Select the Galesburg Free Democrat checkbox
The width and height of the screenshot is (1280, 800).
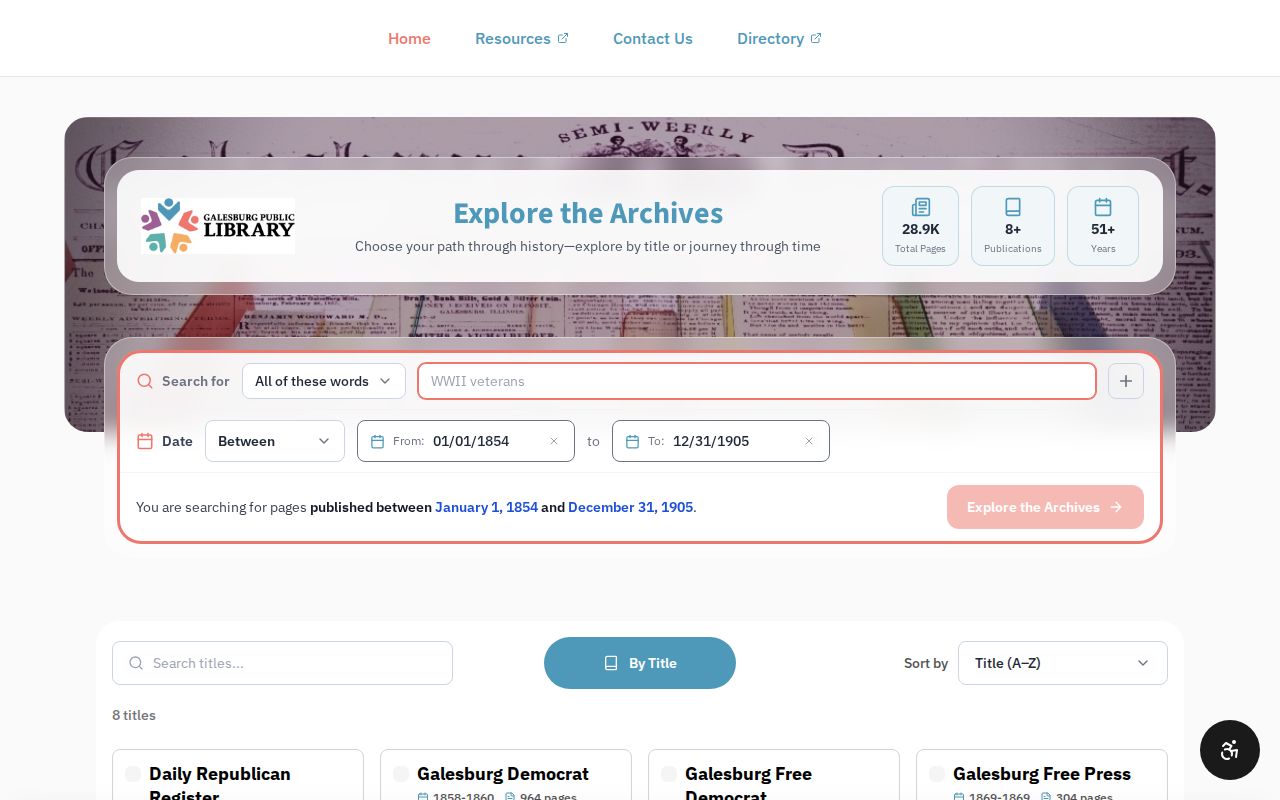[x=669, y=774]
